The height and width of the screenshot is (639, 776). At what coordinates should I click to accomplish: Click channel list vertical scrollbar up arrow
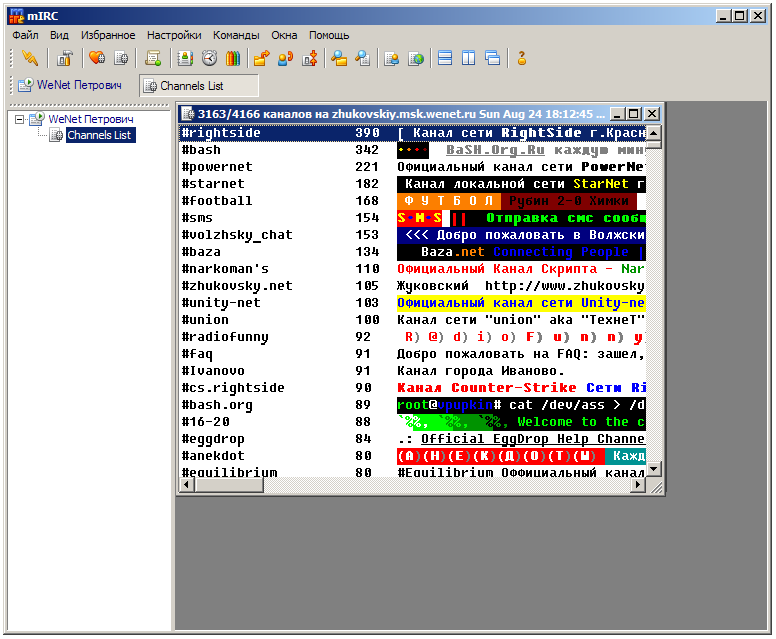[654, 133]
